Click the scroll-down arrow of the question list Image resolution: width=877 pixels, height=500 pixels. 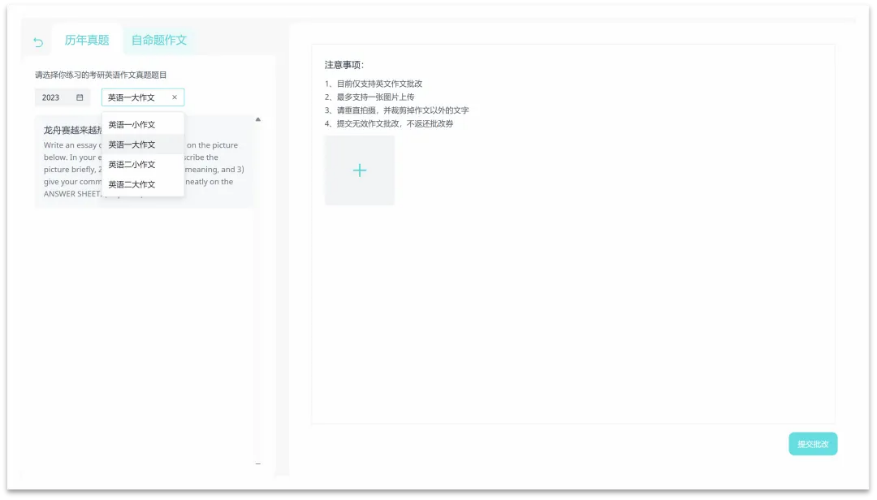click(x=258, y=463)
